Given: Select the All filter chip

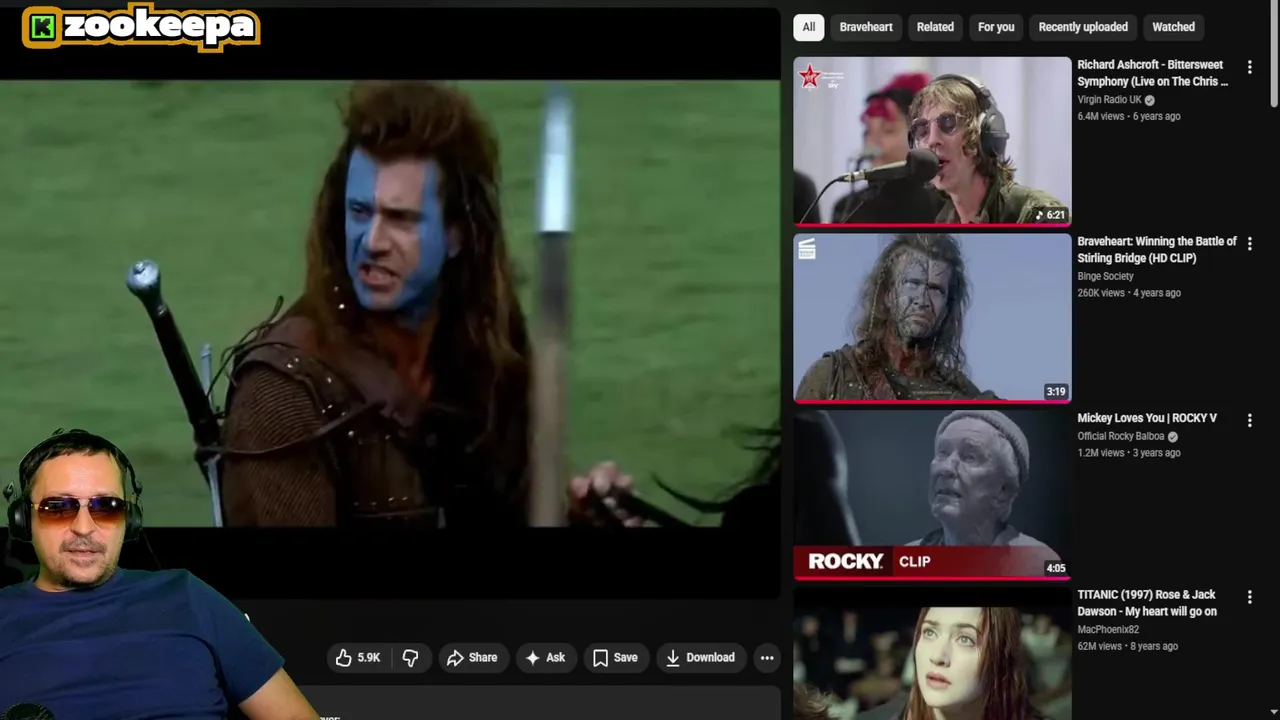Looking at the screenshot, I should pyautogui.click(x=808, y=27).
